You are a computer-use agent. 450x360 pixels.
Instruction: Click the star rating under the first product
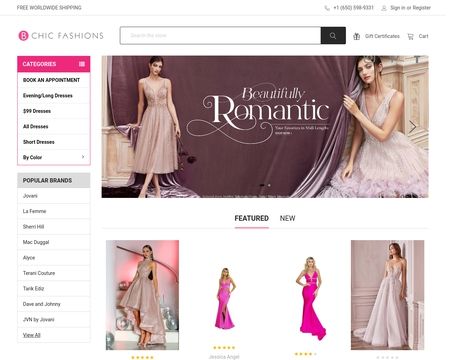point(142,357)
